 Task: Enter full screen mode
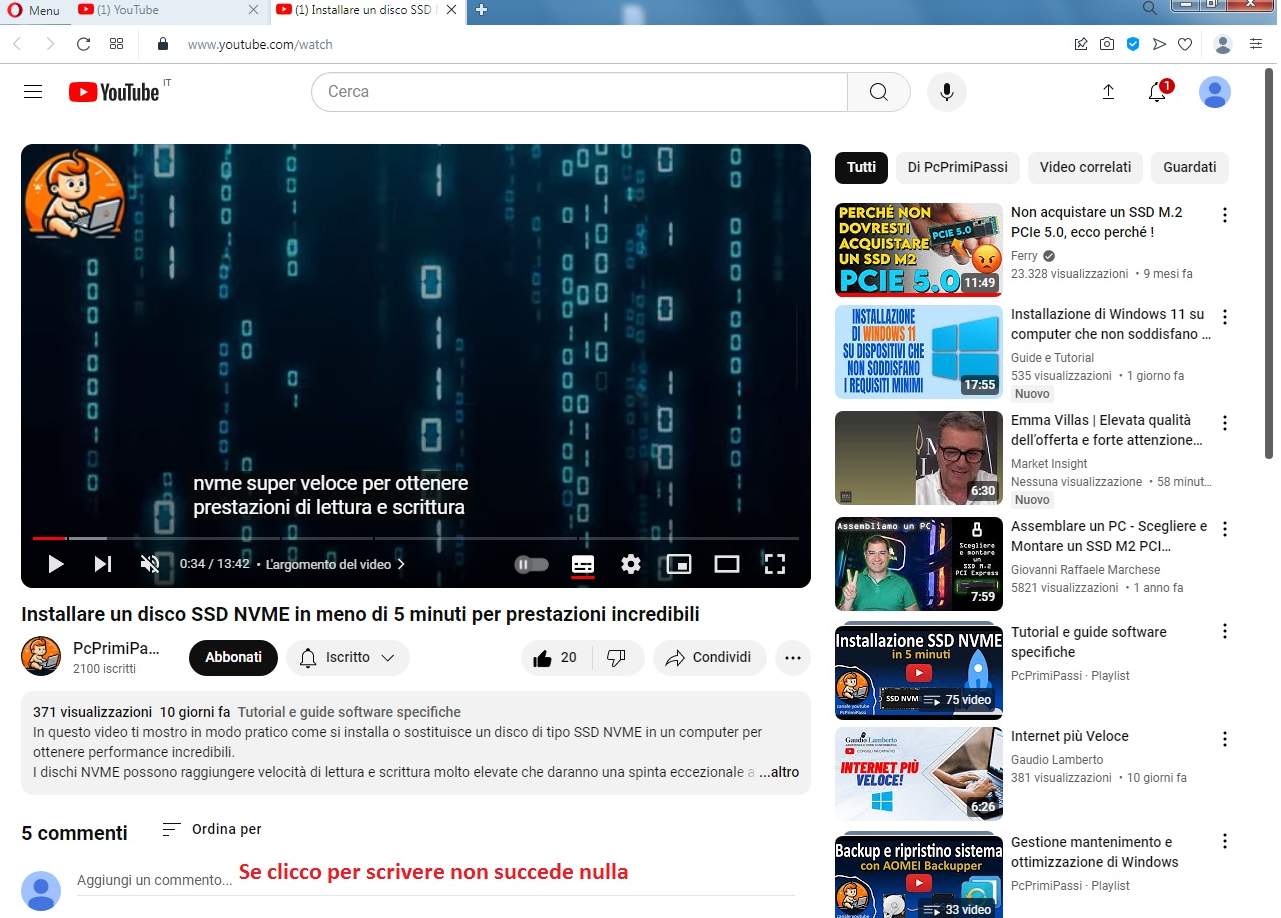775,564
